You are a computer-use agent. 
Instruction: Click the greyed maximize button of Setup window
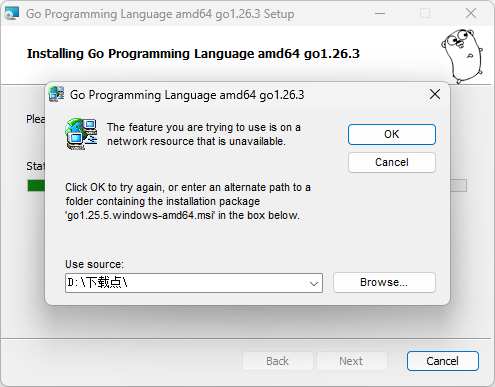[x=425, y=14]
